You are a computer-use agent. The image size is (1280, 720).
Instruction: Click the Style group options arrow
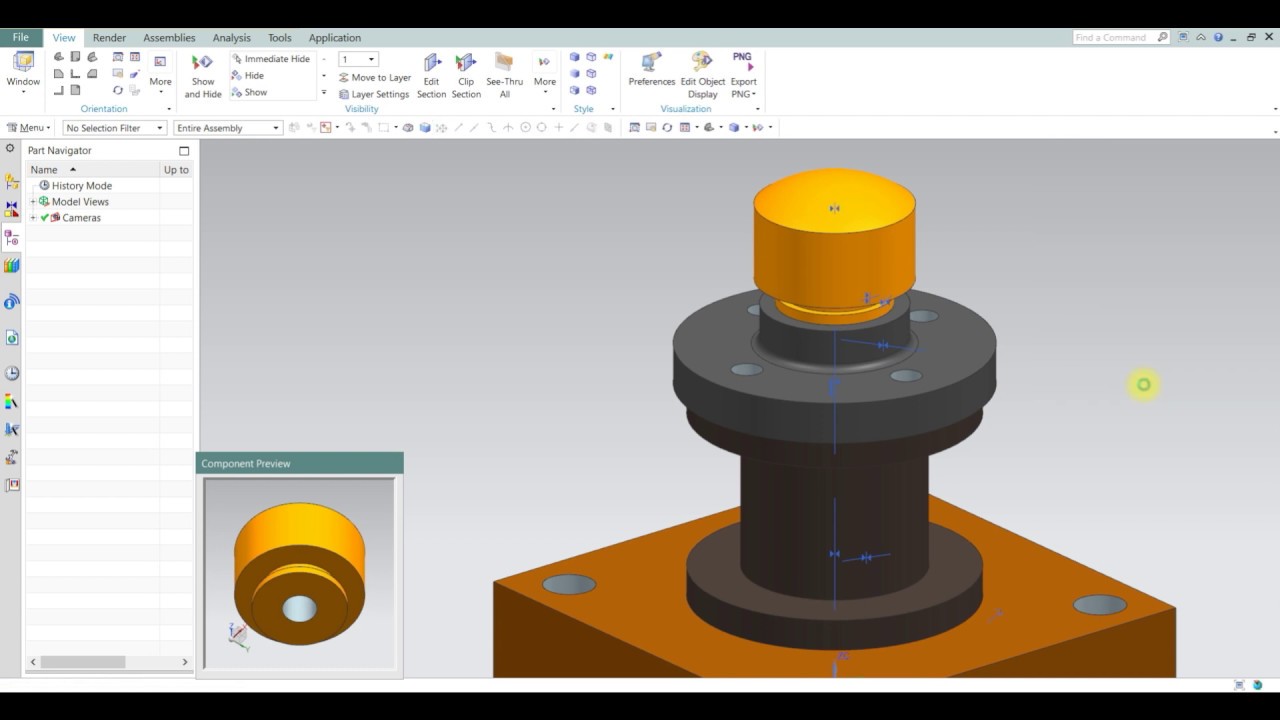point(613,109)
